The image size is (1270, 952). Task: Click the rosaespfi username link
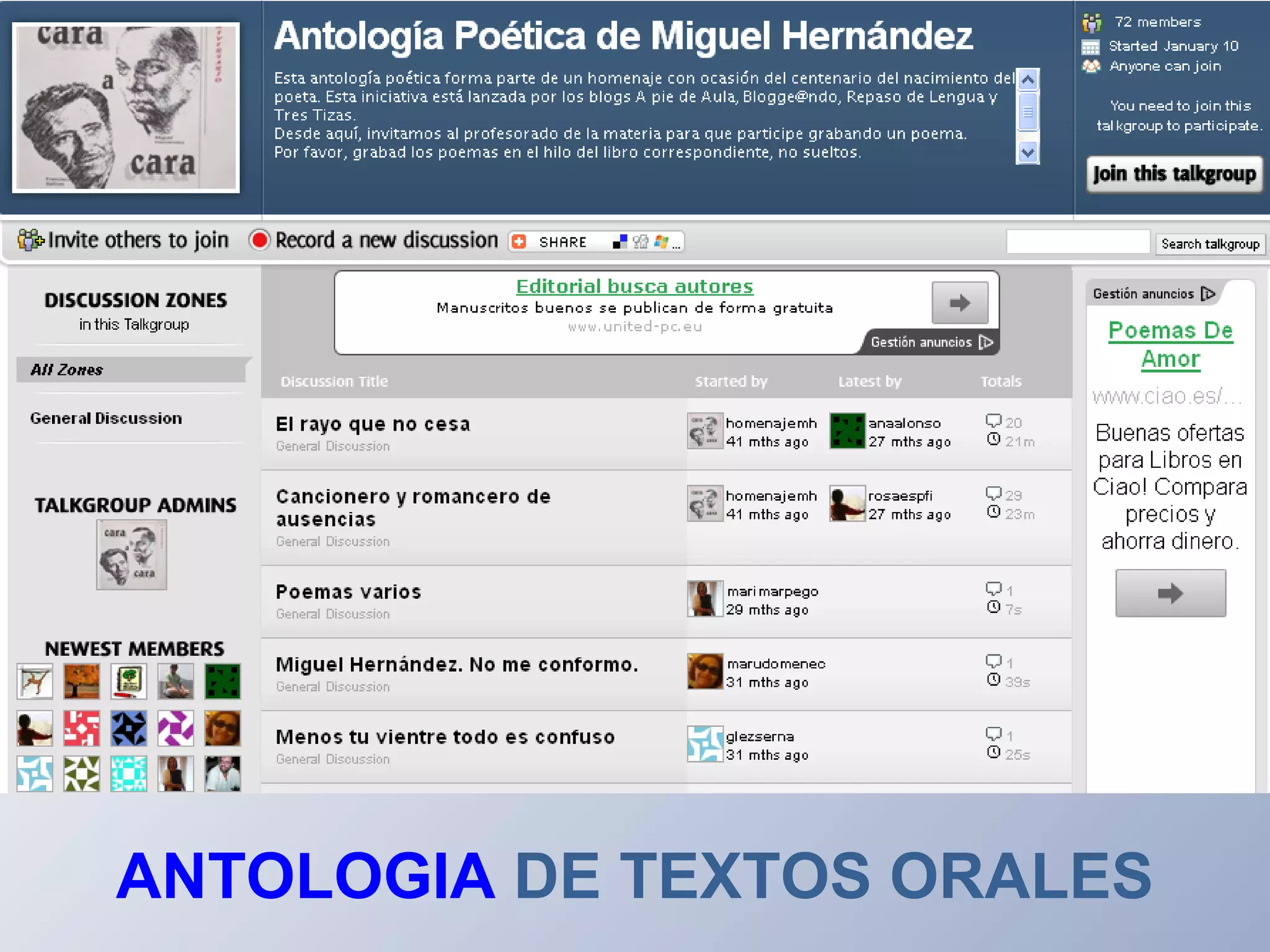[x=900, y=496]
